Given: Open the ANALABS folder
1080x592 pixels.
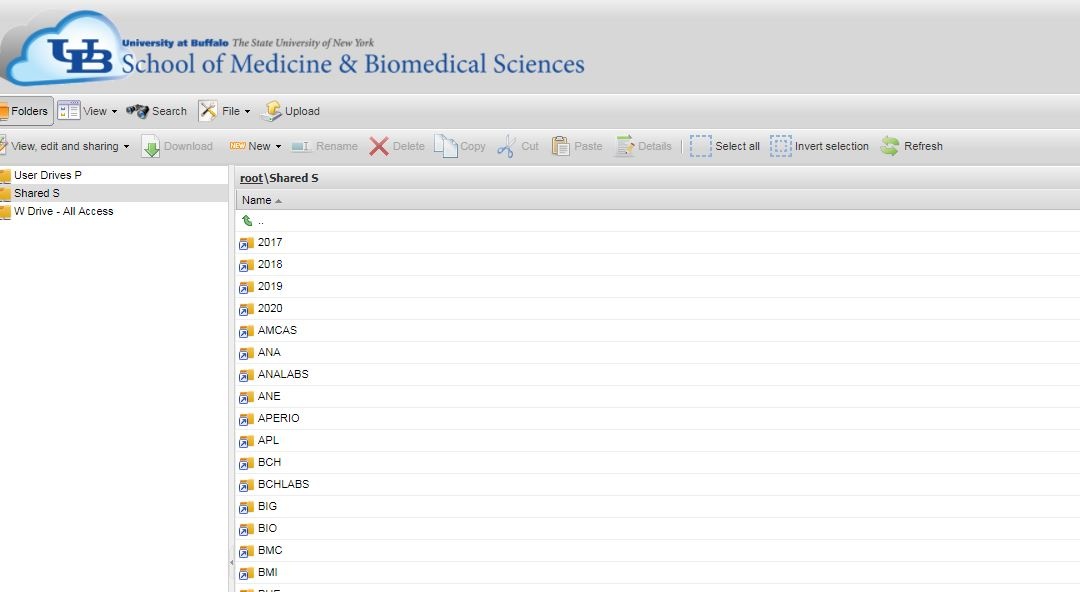Looking at the screenshot, I should (x=283, y=374).
